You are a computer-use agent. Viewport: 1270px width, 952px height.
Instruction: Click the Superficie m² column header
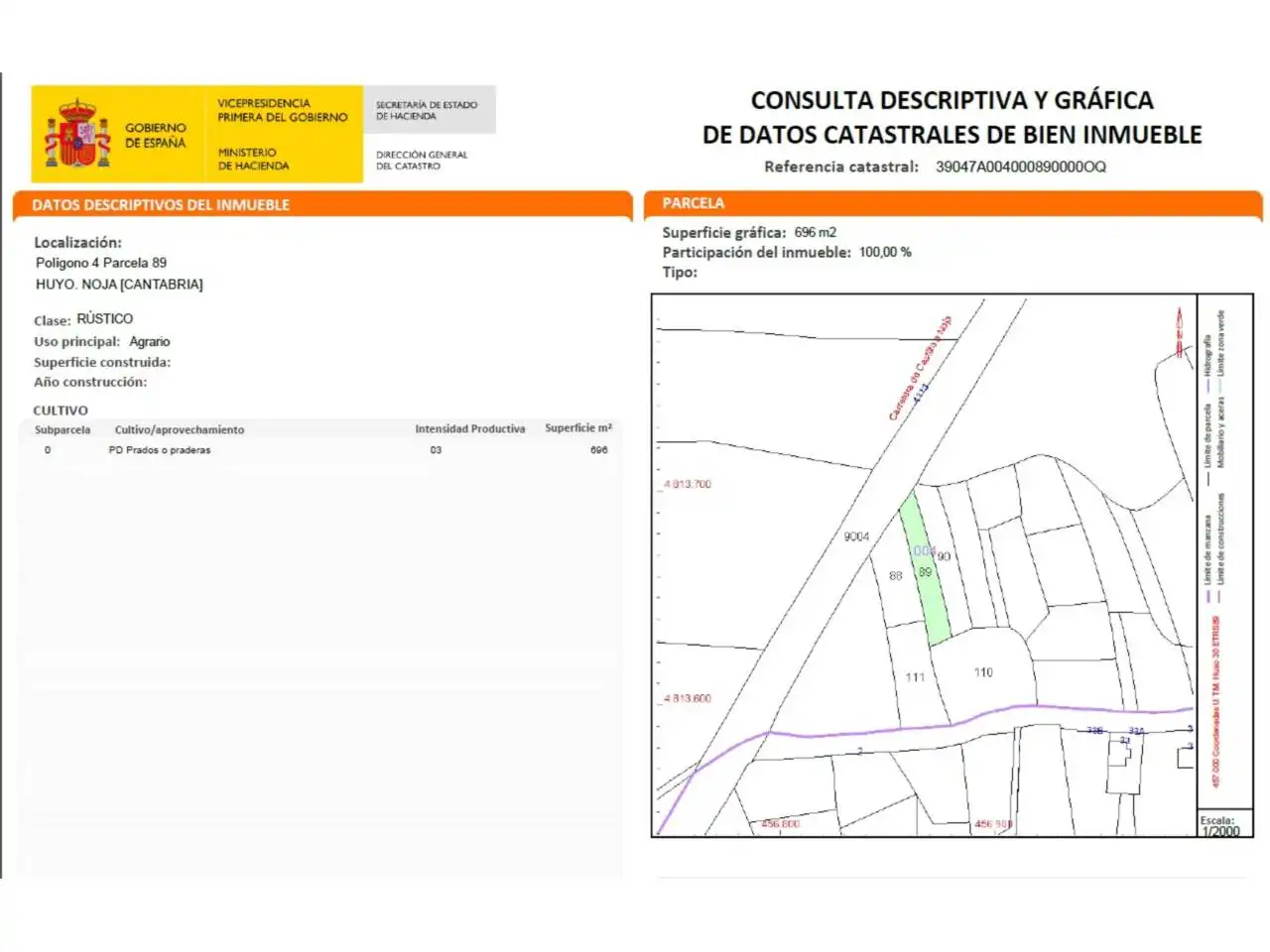pyautogui.click(x=578, y=428)
